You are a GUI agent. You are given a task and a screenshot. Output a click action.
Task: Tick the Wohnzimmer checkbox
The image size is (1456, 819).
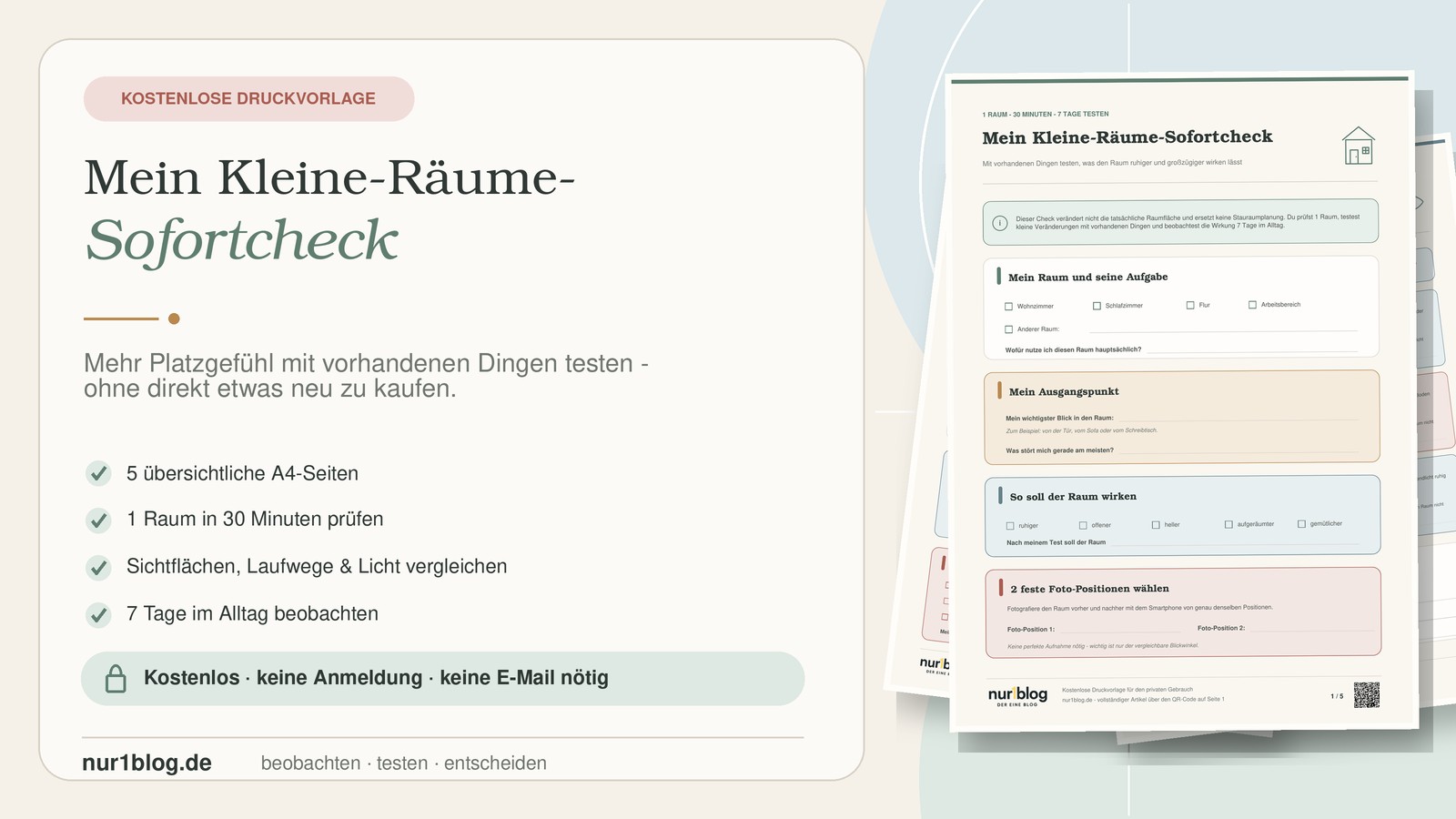tap(1008, 307)
